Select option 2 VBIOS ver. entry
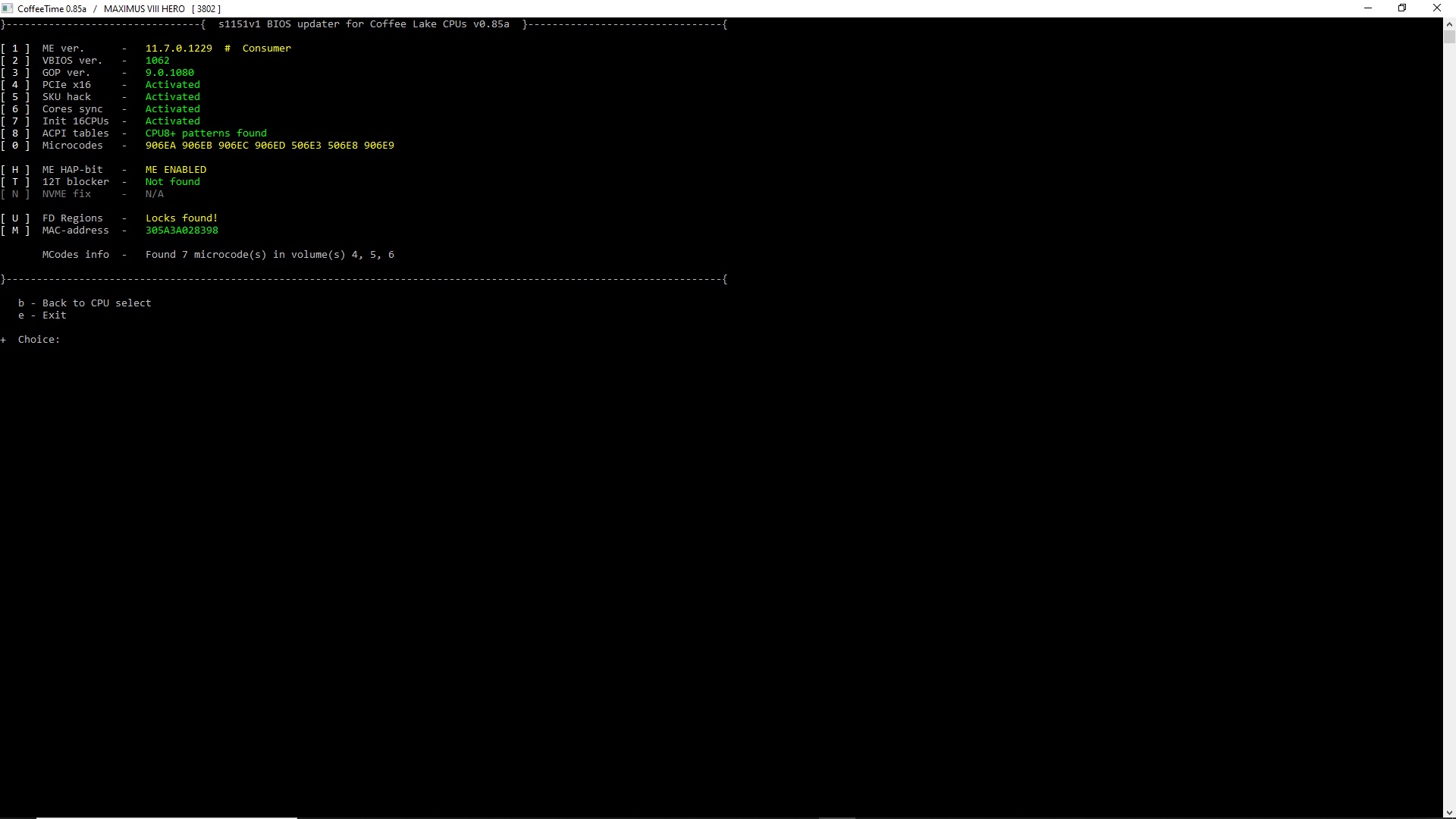The image size is (1456, 819). [71, 61]
